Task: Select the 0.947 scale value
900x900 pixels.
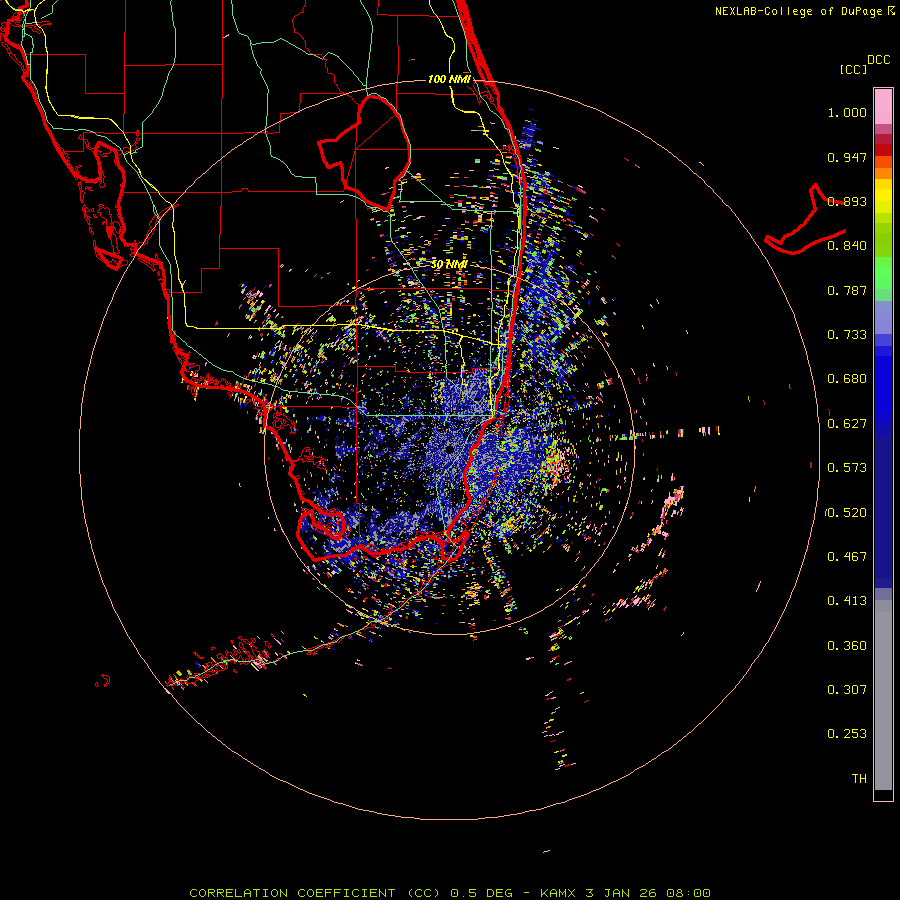Action: pos(847,157)
